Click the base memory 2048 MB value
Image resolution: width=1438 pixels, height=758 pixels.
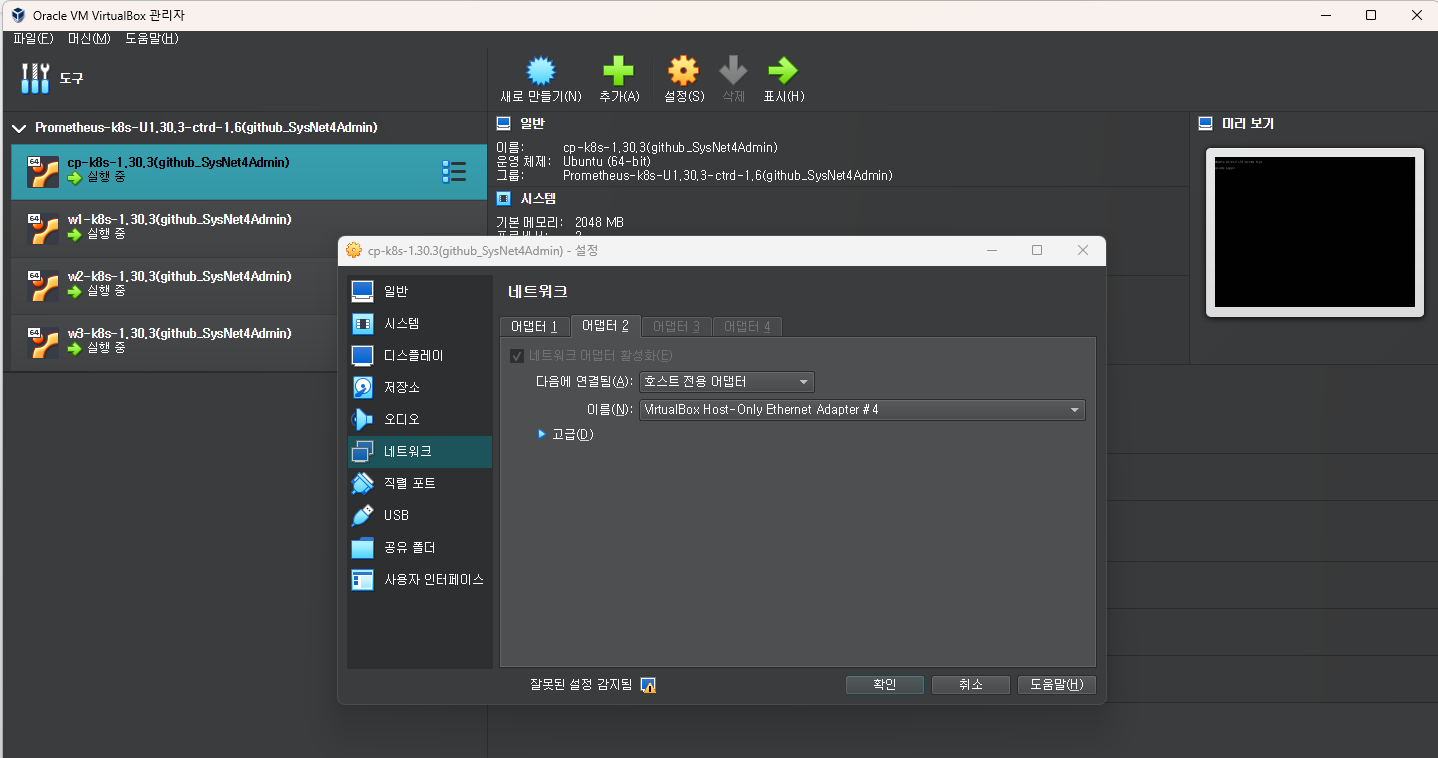pyautogui.click(x=599, y=222)
